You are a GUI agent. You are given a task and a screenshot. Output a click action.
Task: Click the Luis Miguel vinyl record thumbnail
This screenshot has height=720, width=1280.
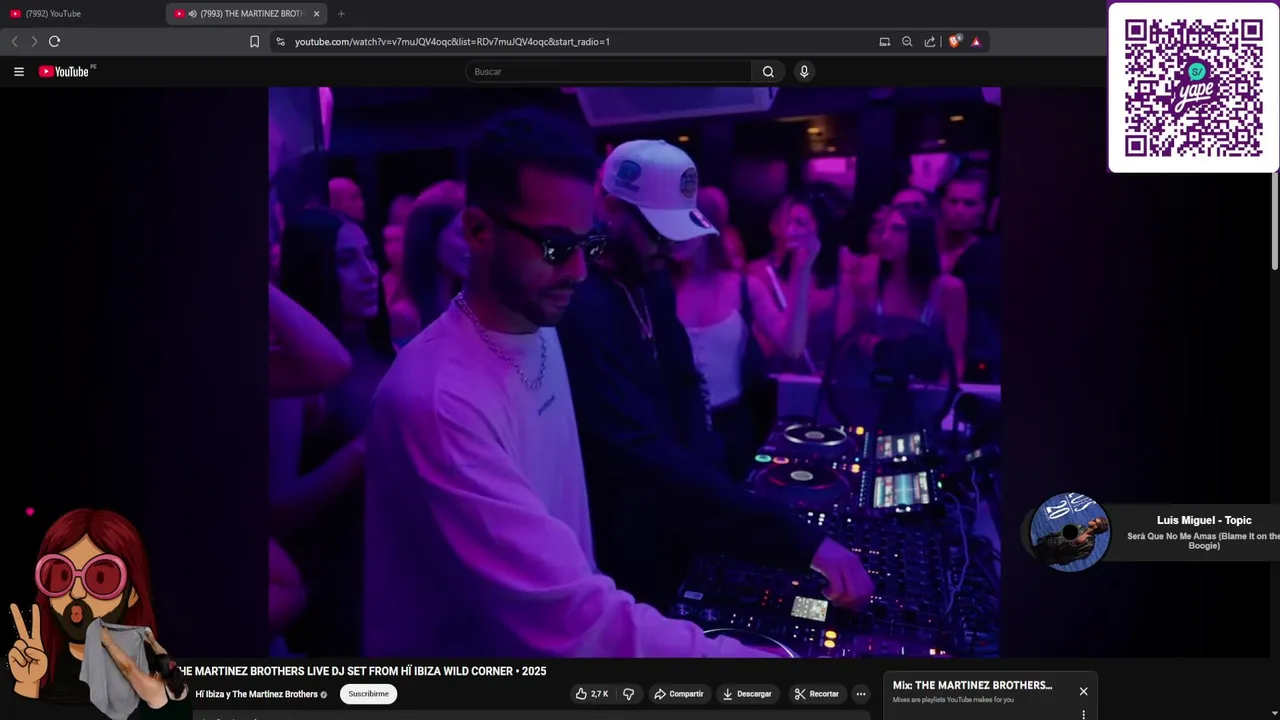(x=1070, y=532)
